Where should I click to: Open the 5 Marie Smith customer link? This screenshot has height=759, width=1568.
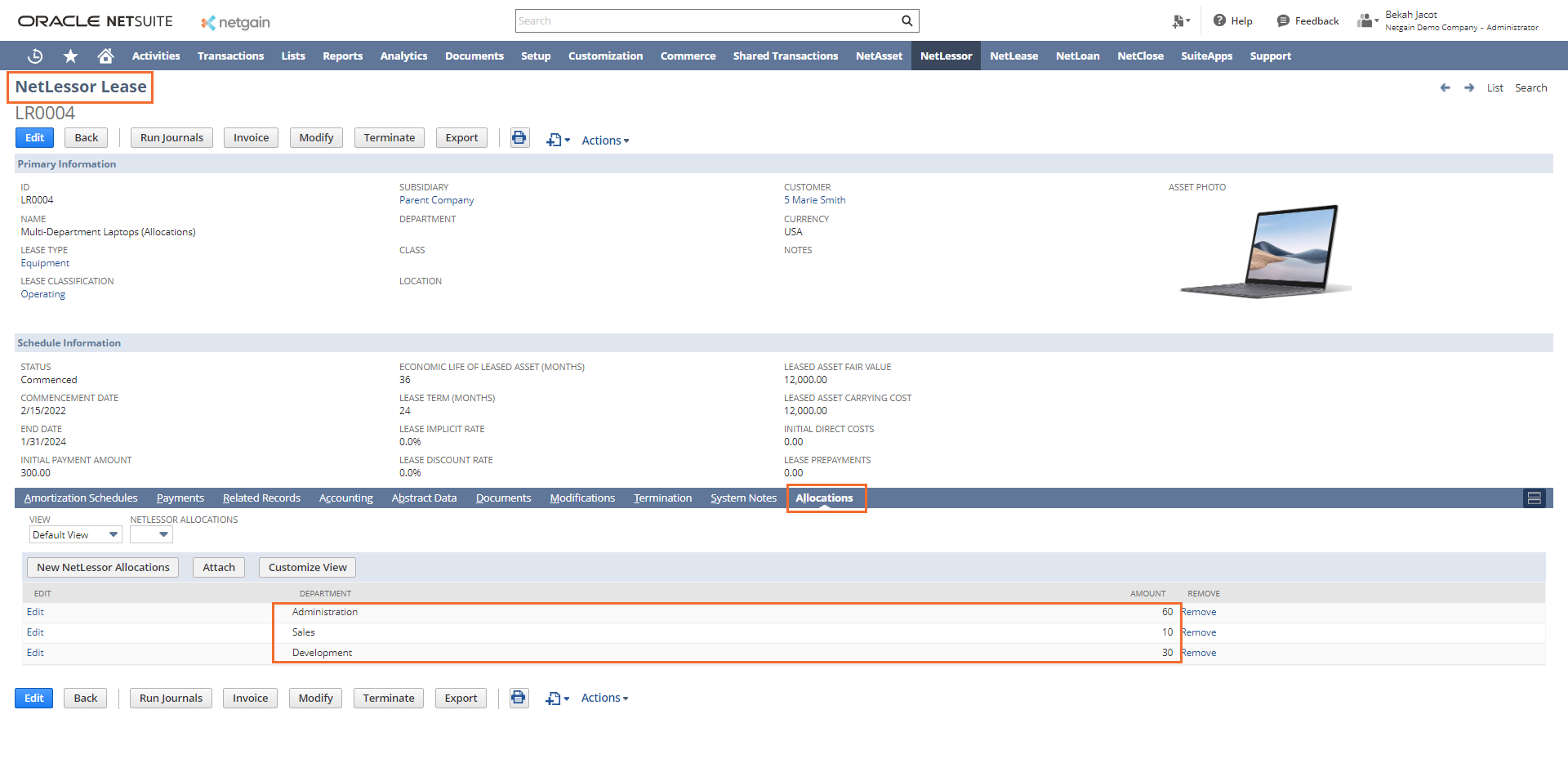pos(814,200)
